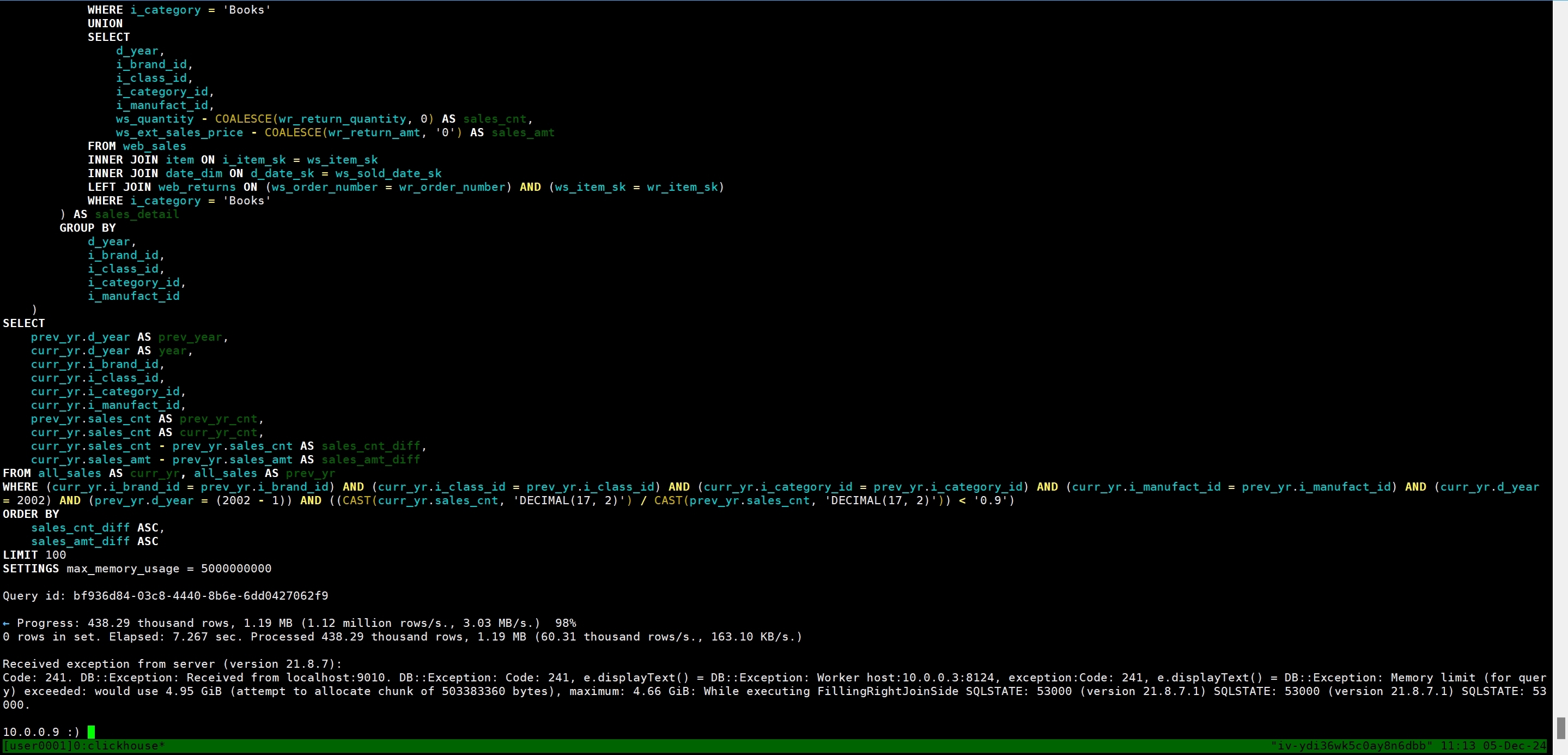Image resolution: width=1568 pixels, height=755 pixels.
Task: Click 'LEFT JOIN web_returns' in query
Action: point(161,187)
